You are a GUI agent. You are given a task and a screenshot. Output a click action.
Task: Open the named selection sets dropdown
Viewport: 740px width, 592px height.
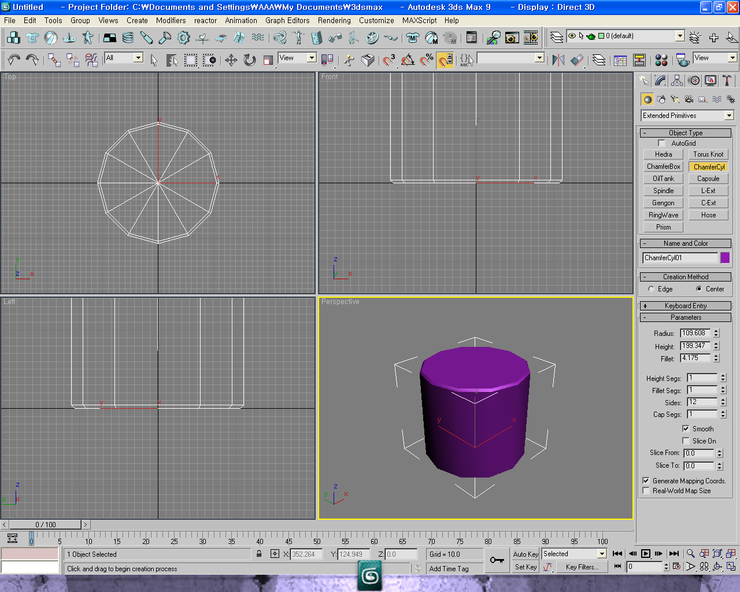(x=511, y=58)
